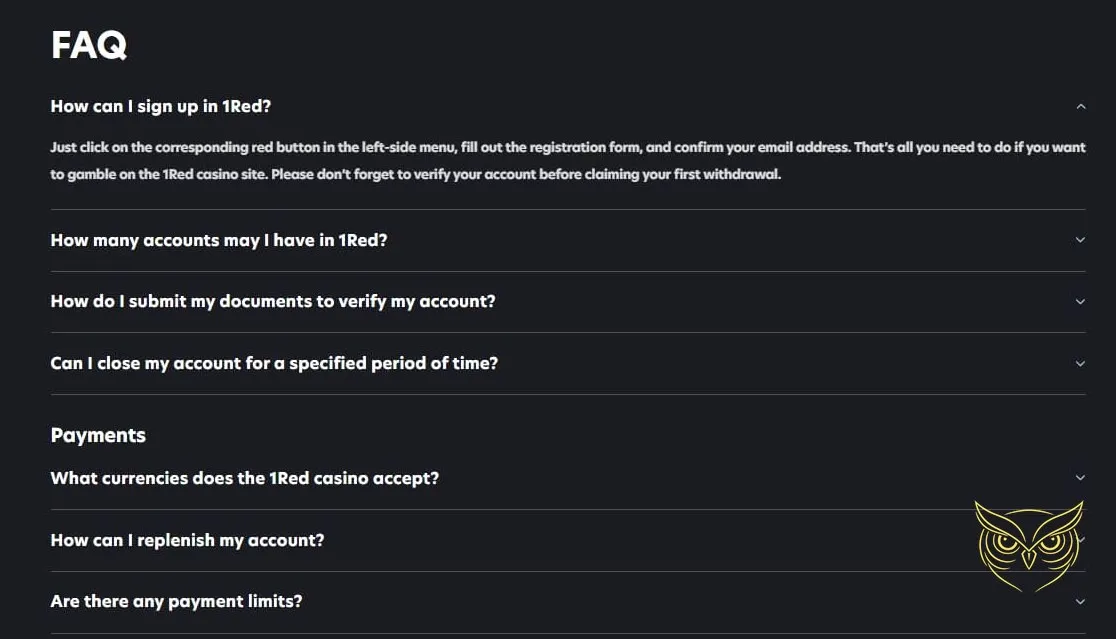Image resolution: width=1116 pixels, height=639 pixels.
Task: Select the 'Payments' section heading
Action: tap(98, 435)
